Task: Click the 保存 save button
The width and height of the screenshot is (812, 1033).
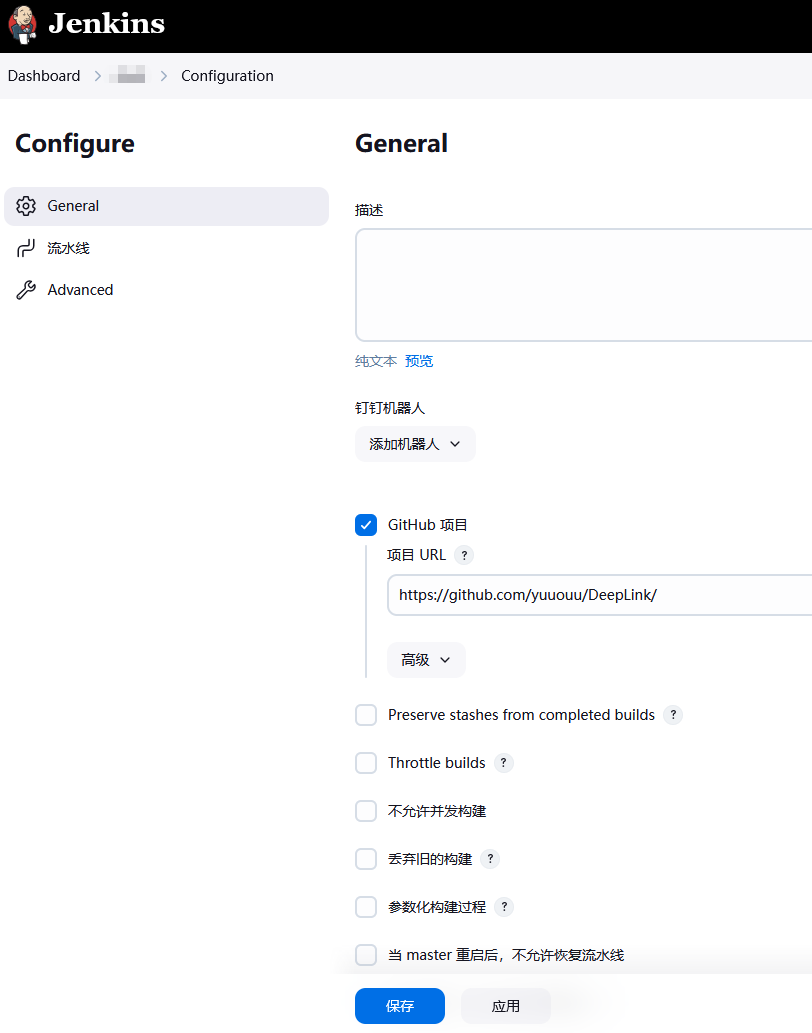Action: point(400,1006)
